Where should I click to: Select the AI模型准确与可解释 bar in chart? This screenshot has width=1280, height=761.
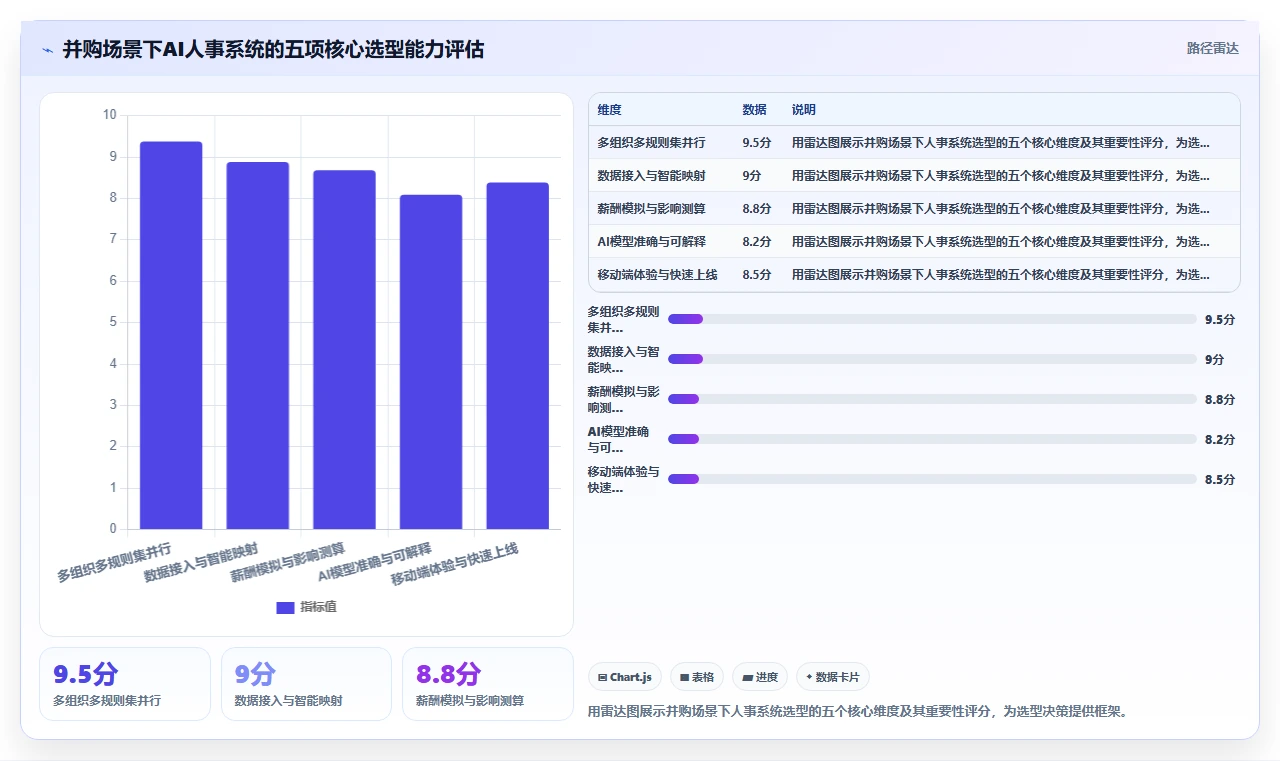point(431,362)
